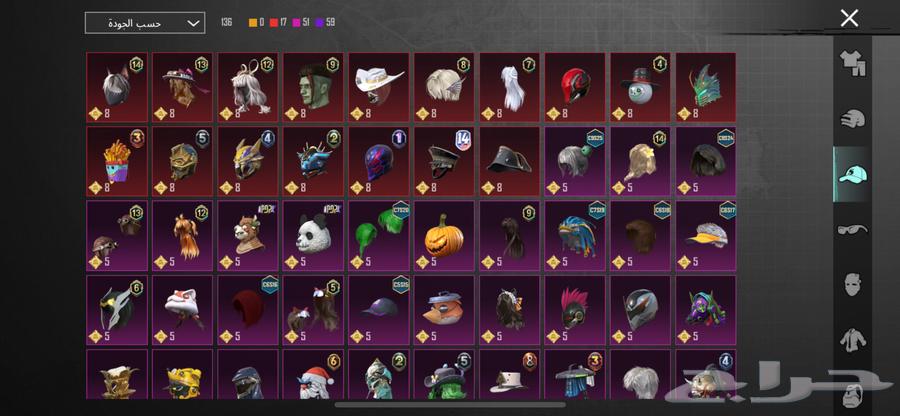Choose the snowman with top hat item
This screenshot has width=900, height=416.
(x=640, y=87)
